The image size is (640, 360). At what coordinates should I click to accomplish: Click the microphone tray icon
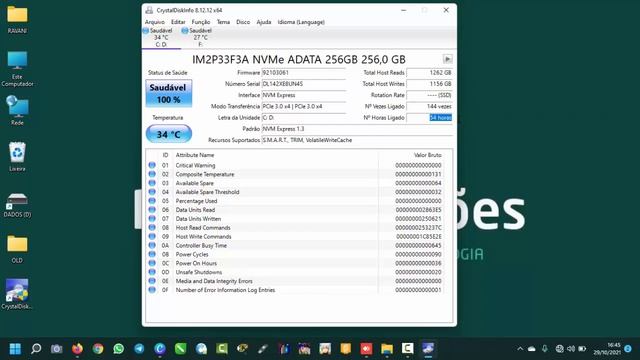pyautogui.click(x=544, y=349)
